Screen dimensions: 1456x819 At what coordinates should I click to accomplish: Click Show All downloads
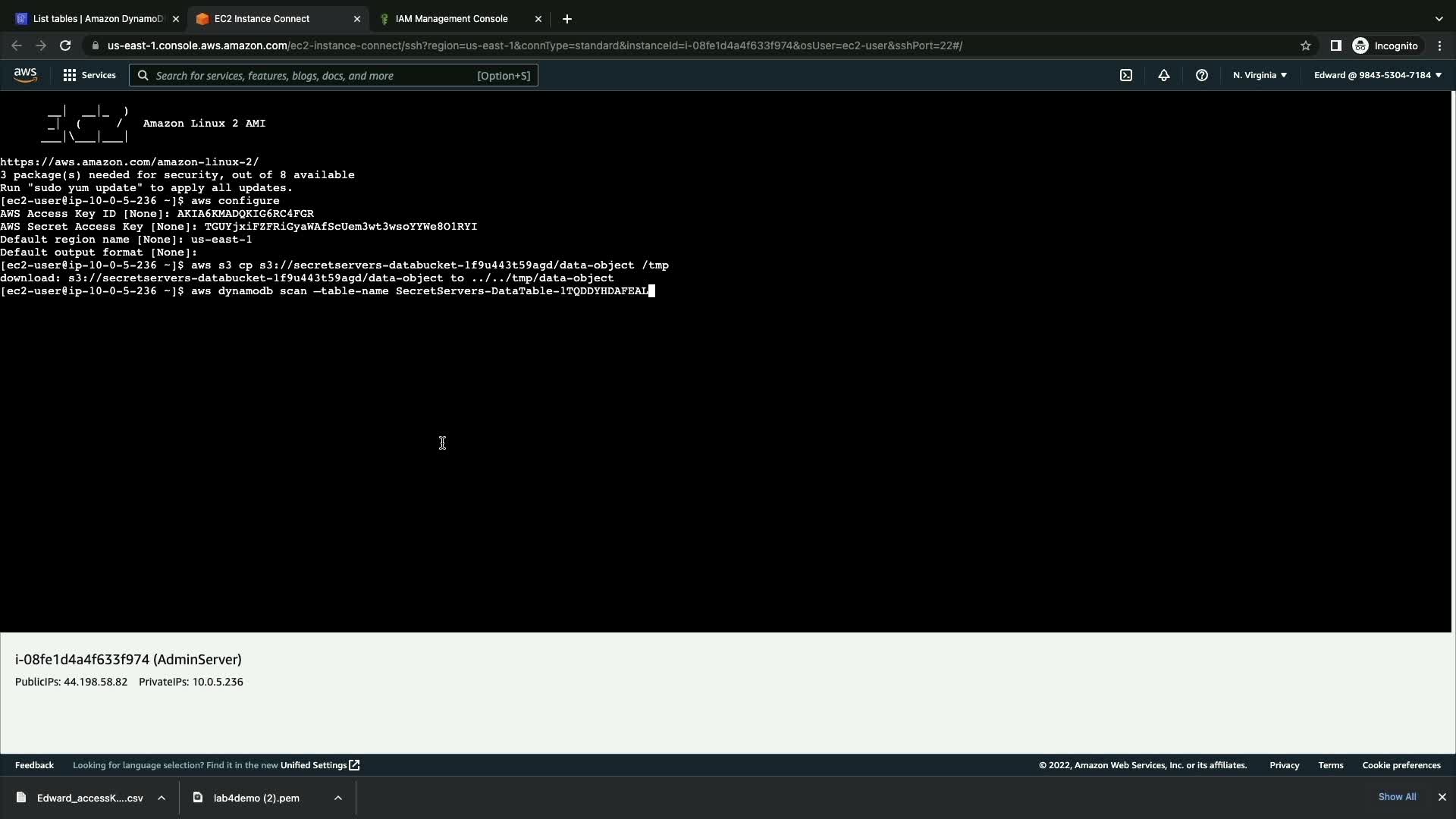[1397, 797]
